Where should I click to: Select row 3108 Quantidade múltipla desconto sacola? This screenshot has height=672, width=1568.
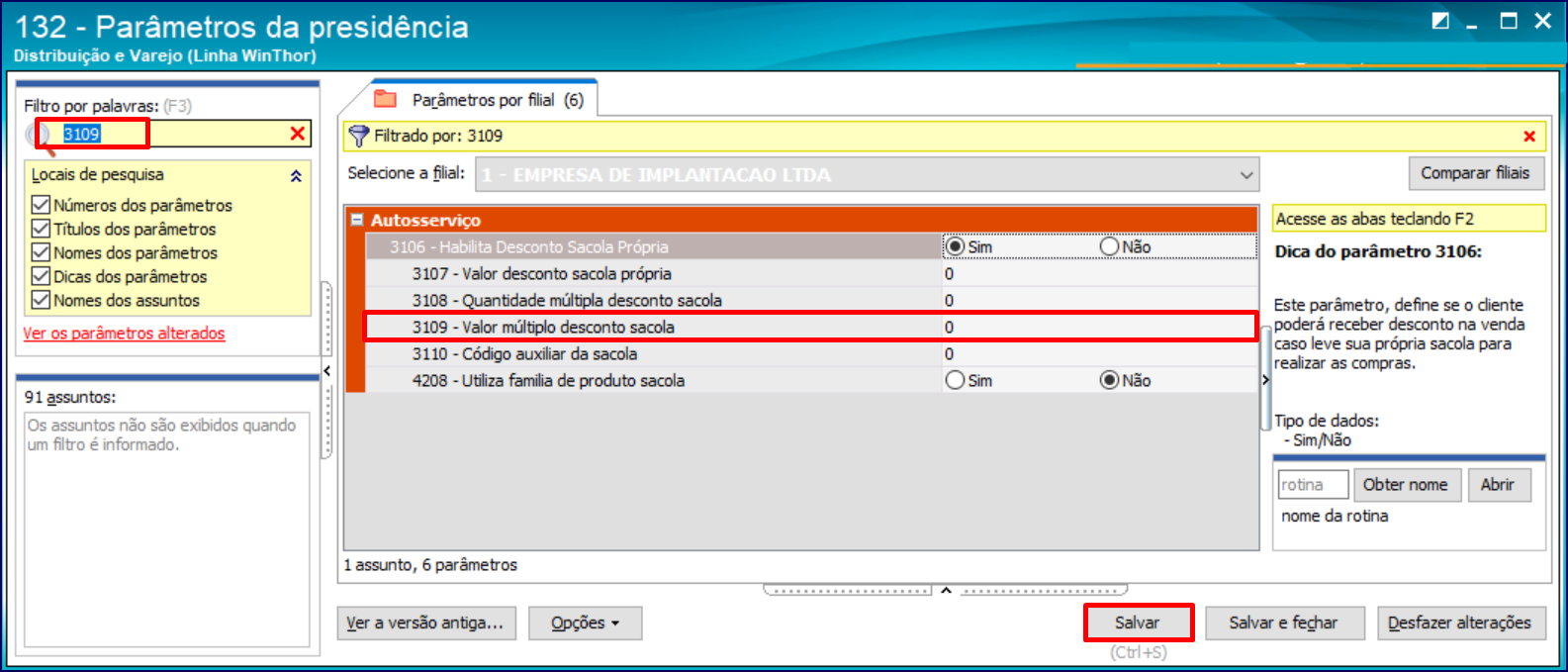point(811,301)
